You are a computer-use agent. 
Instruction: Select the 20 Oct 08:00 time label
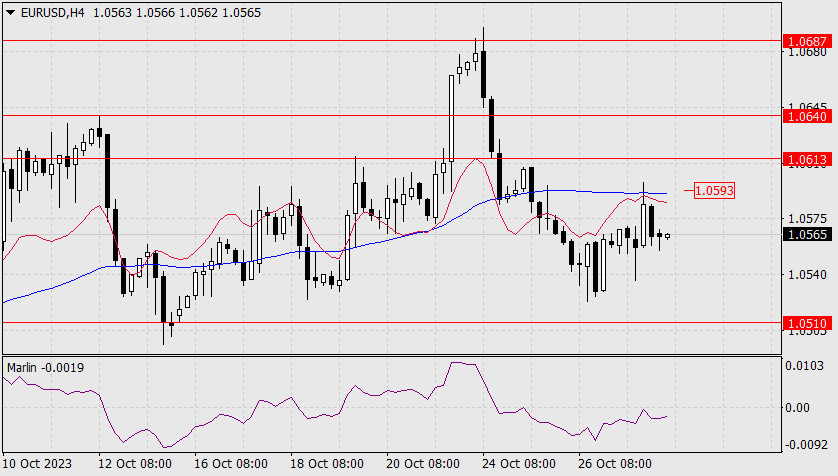pyautogui.click(x=423, y=463)
